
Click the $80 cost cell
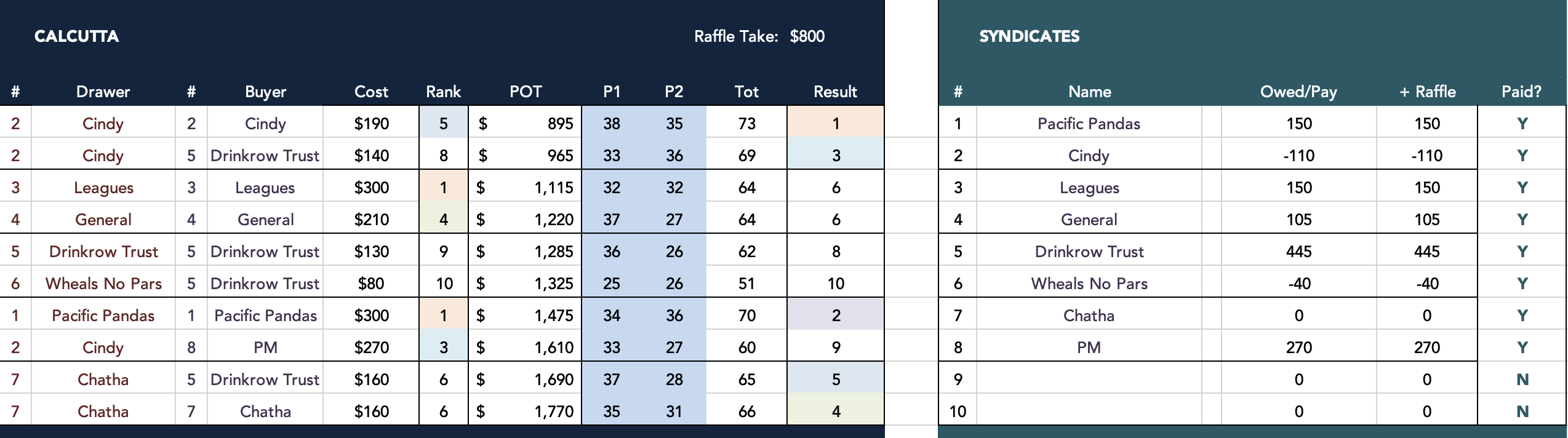[371, 284]
